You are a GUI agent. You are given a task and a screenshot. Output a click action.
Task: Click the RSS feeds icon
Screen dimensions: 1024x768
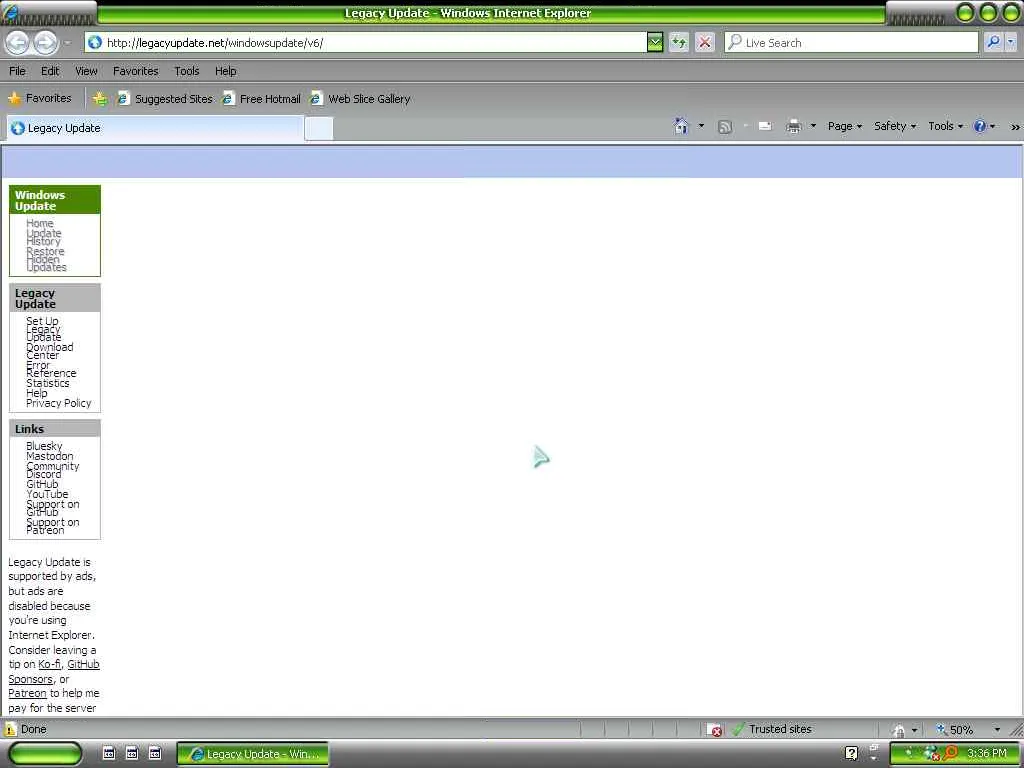coord(724,127)
